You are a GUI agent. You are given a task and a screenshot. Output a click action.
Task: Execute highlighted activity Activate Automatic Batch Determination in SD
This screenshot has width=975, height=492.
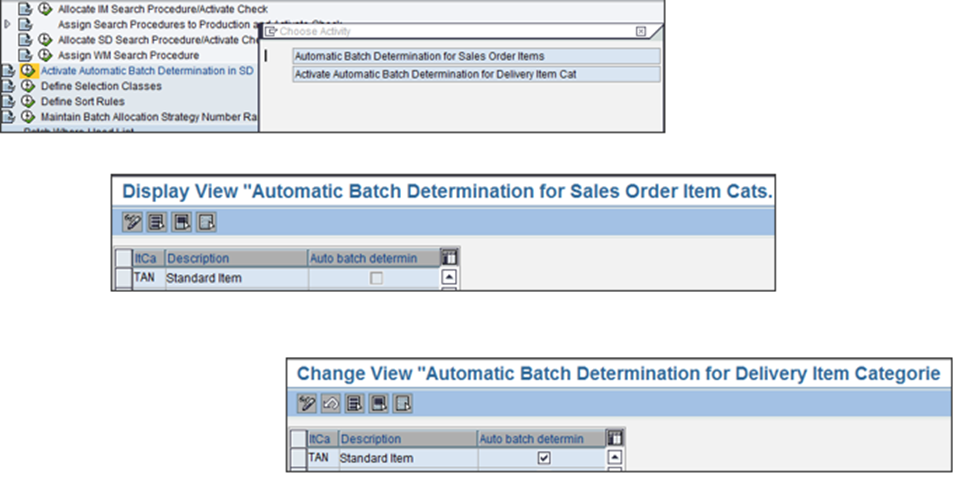click(28, 70)
